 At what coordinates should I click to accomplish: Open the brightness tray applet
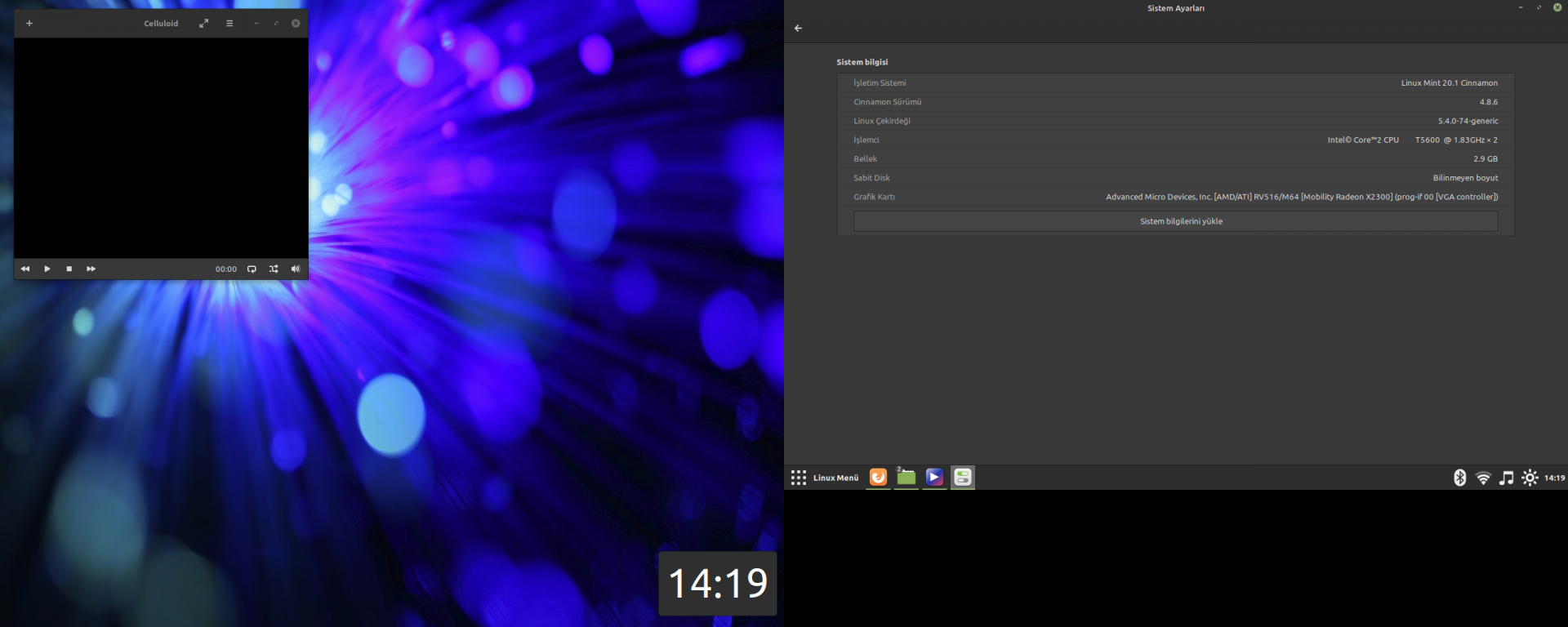coord(1530,478)
